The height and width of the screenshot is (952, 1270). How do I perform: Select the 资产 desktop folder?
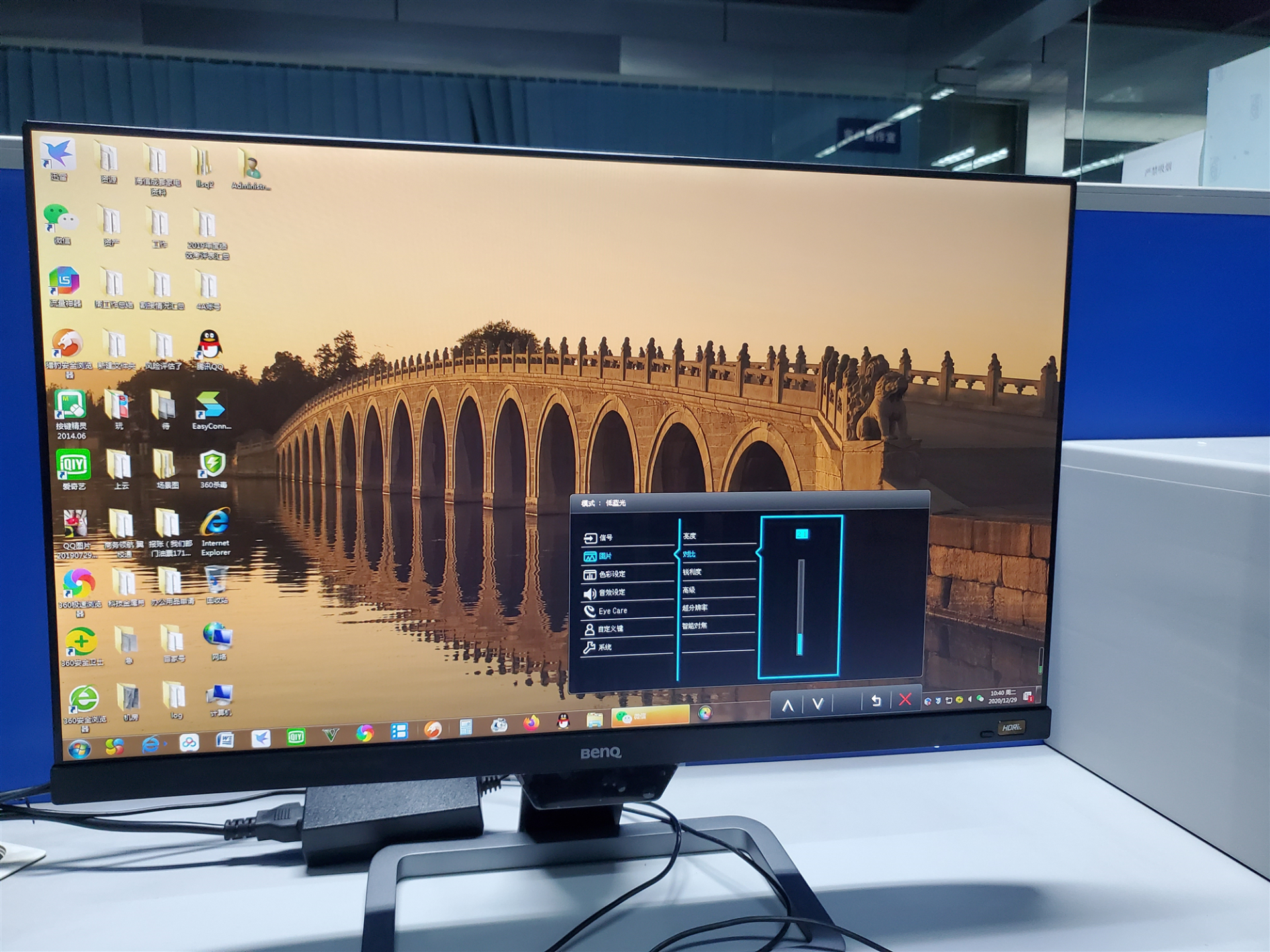[110, 226]
